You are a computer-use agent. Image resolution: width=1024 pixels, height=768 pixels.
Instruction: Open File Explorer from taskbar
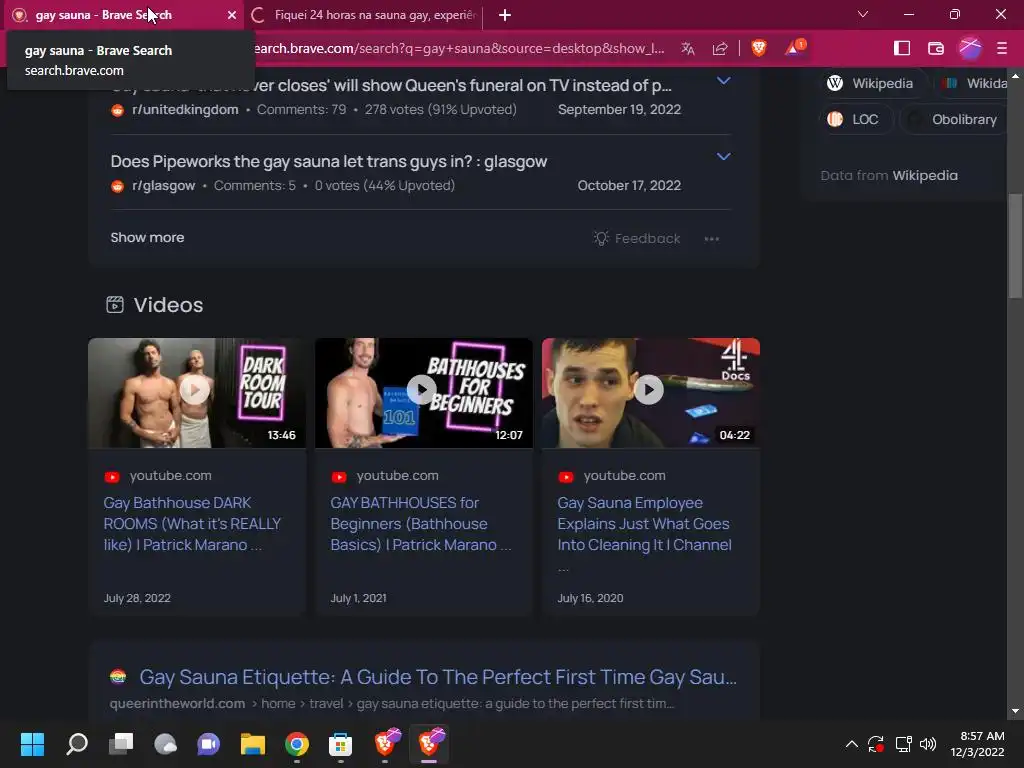(253, 744)
